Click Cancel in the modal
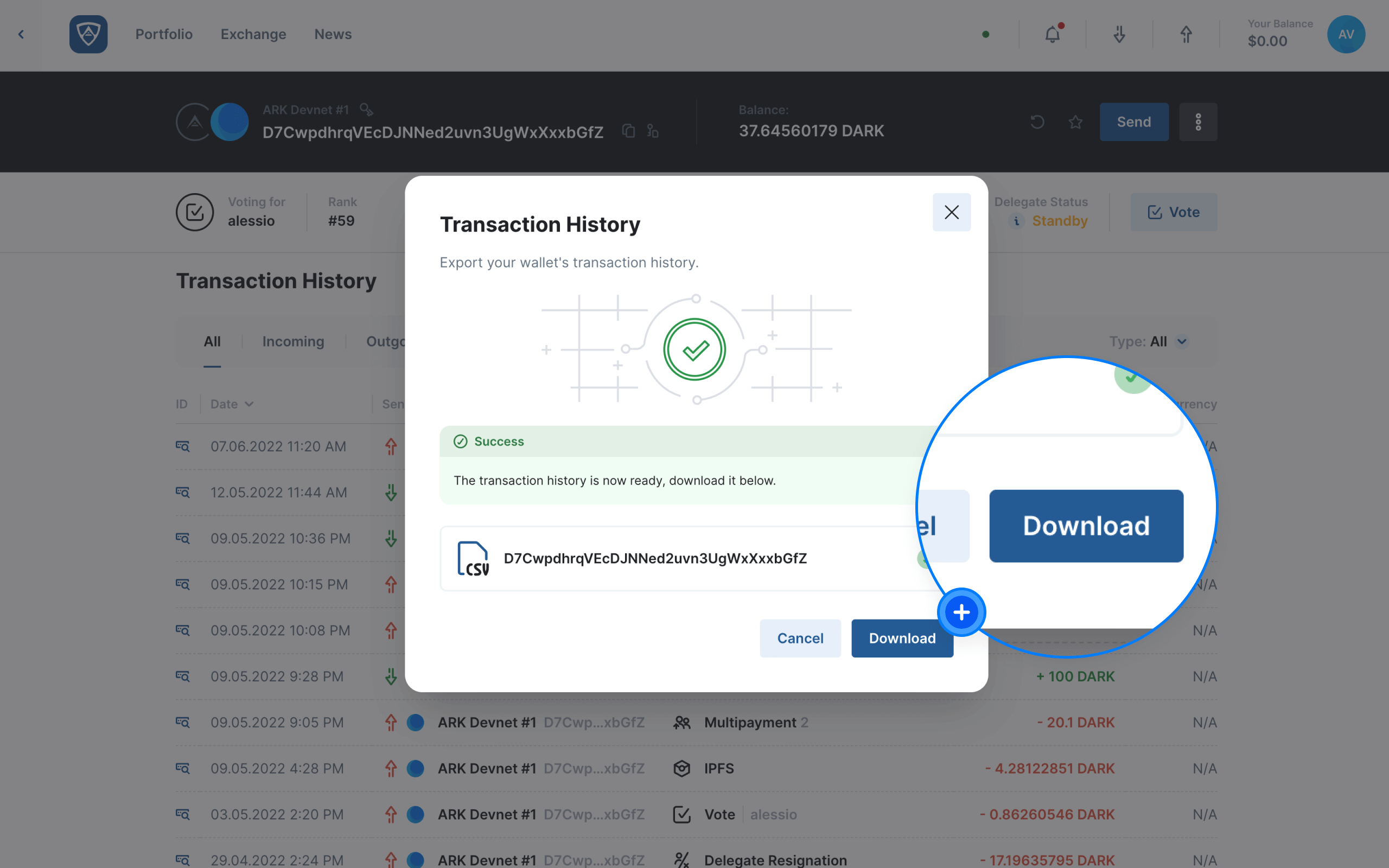This screenshot has width=1389, height=868. [x=800, y=638]
